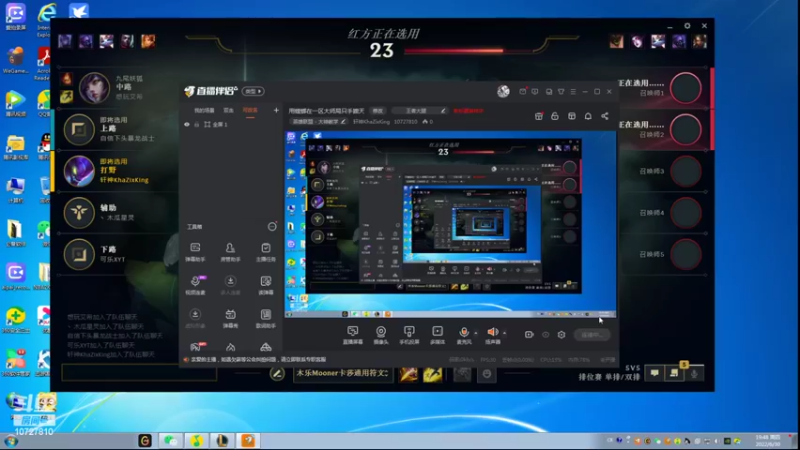The width and height of the screenshot is (800, 450).
Task: Open Internet Explorer desktop shortcut
Action: coord(46,19)
